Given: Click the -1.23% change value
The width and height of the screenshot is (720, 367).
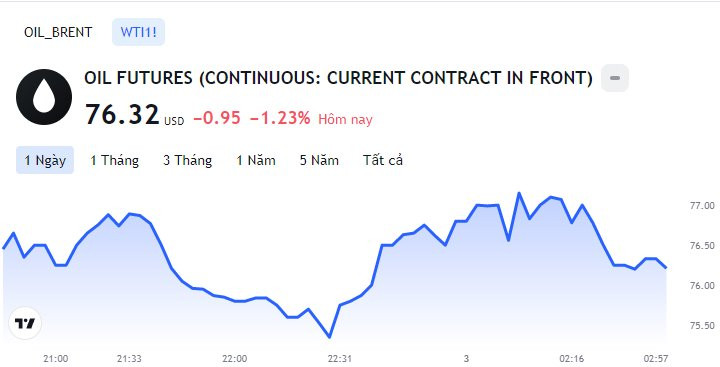Looking at the screenshot, I should (280, 119).
